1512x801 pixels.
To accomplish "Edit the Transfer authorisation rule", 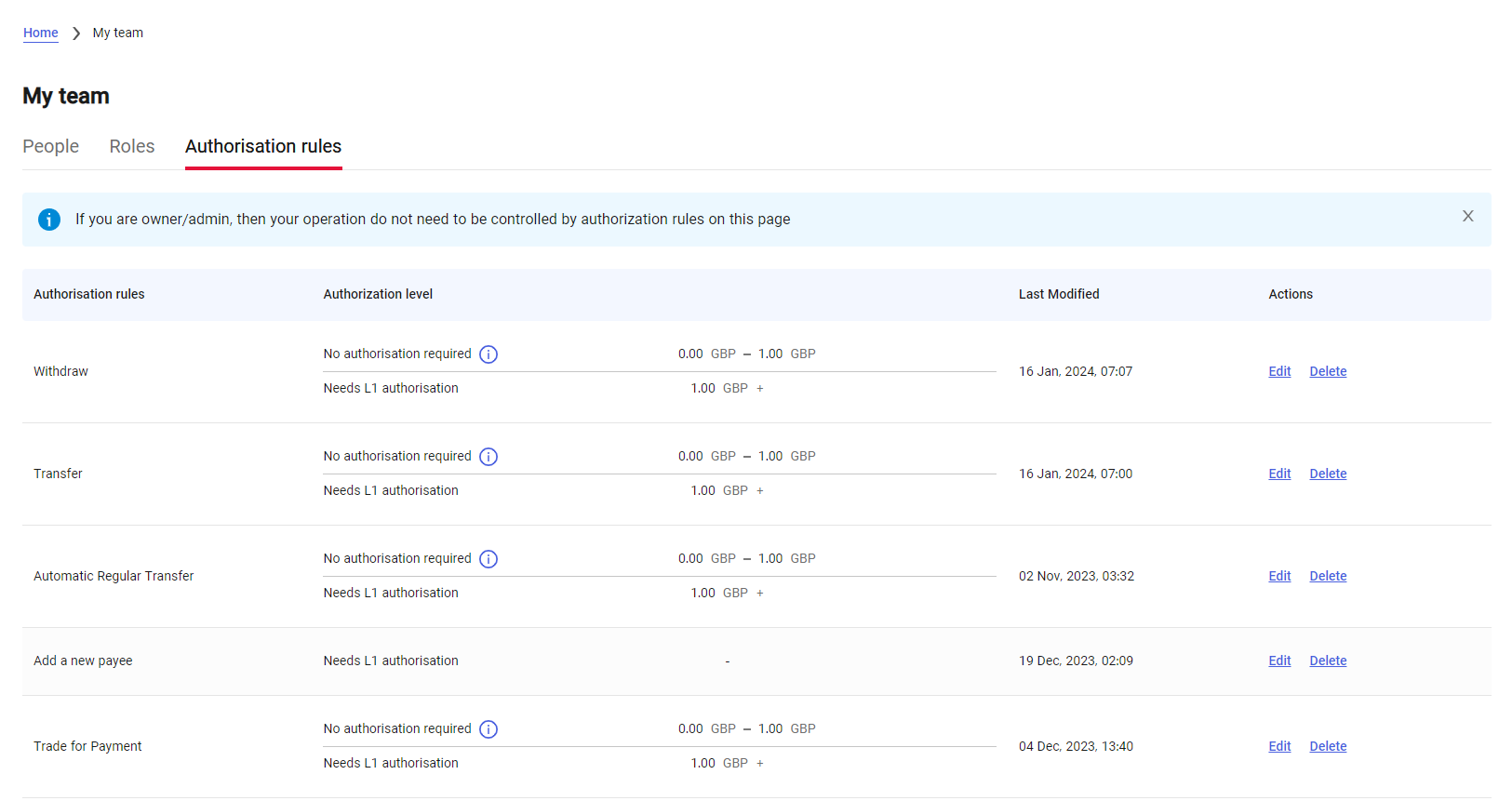I will 1279,474.
